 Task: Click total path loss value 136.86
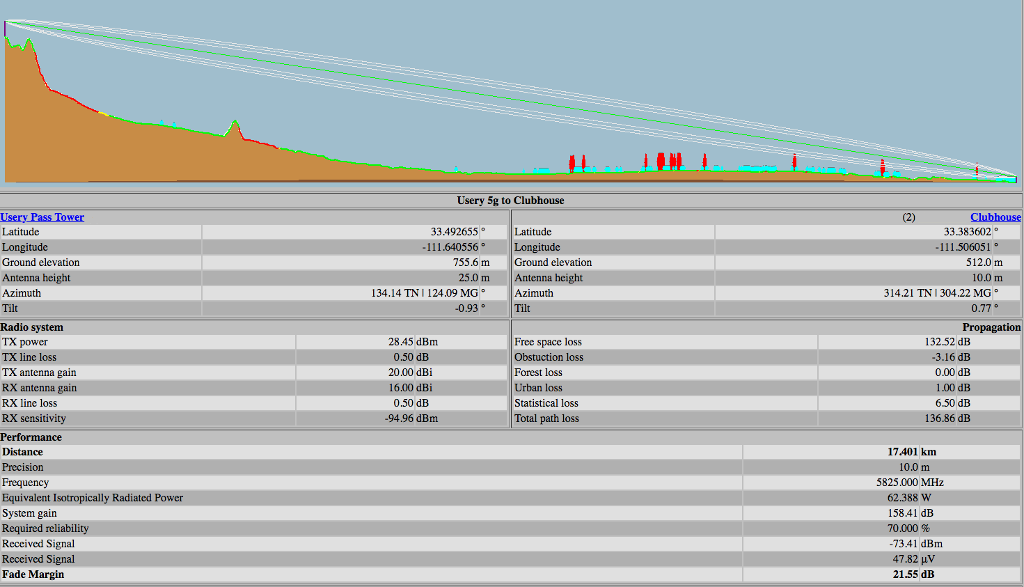click(x=940, y=418)
